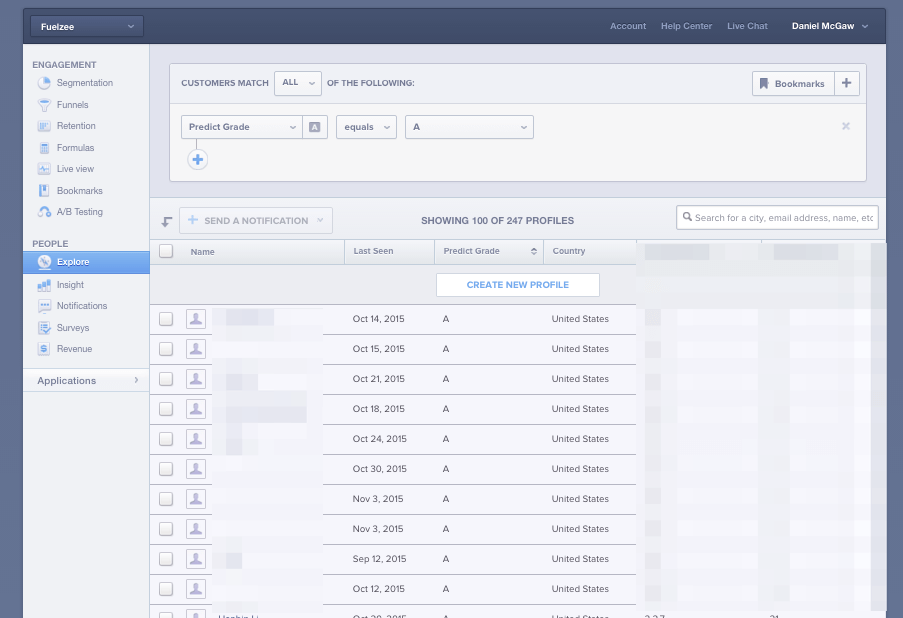Screen dimensions: 903x618
Task: Click the Revenue dollar icon
Action: [x=44, y=349]
